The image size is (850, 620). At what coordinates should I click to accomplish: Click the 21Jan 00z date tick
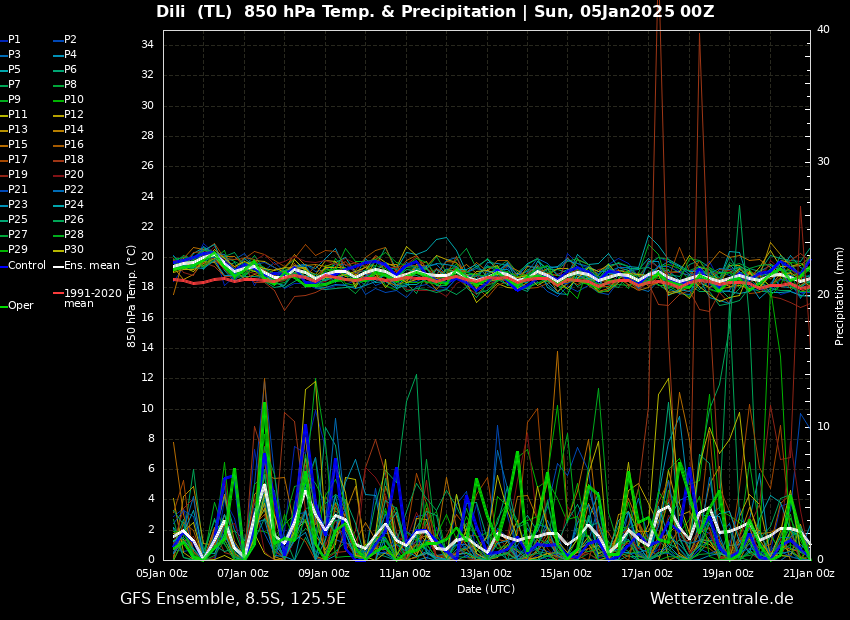coord(808,573)
